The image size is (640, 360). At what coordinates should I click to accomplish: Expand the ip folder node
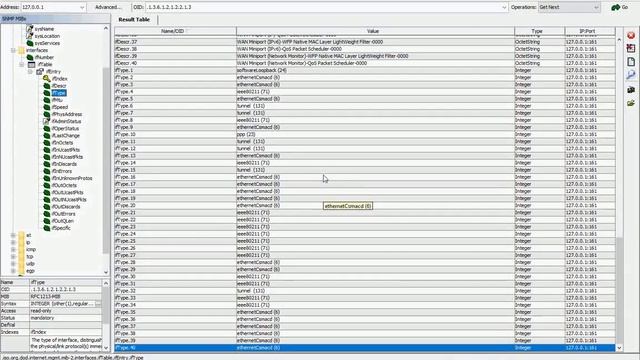13,242
